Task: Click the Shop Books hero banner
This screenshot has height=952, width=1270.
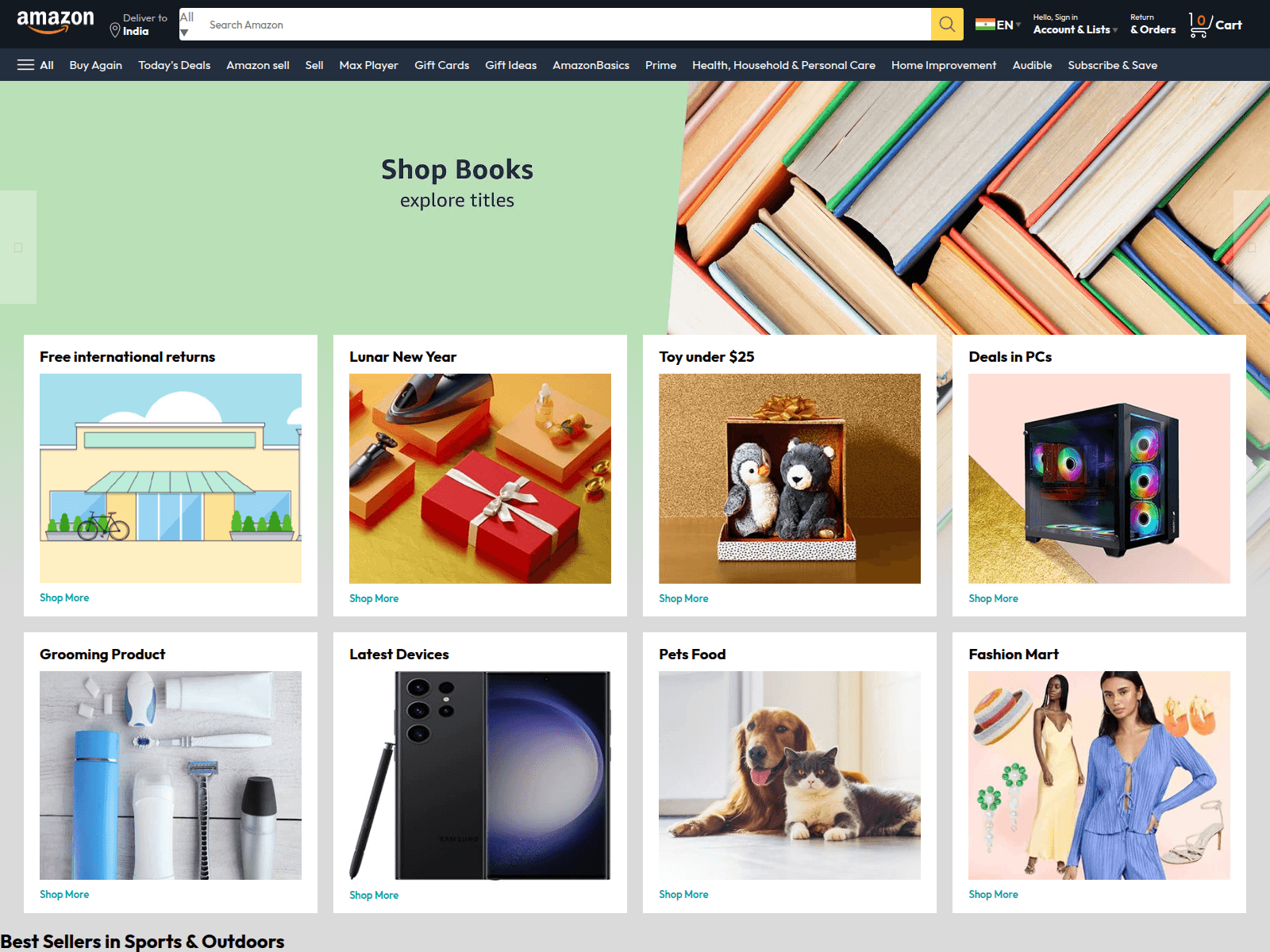Action: [635, 208]
